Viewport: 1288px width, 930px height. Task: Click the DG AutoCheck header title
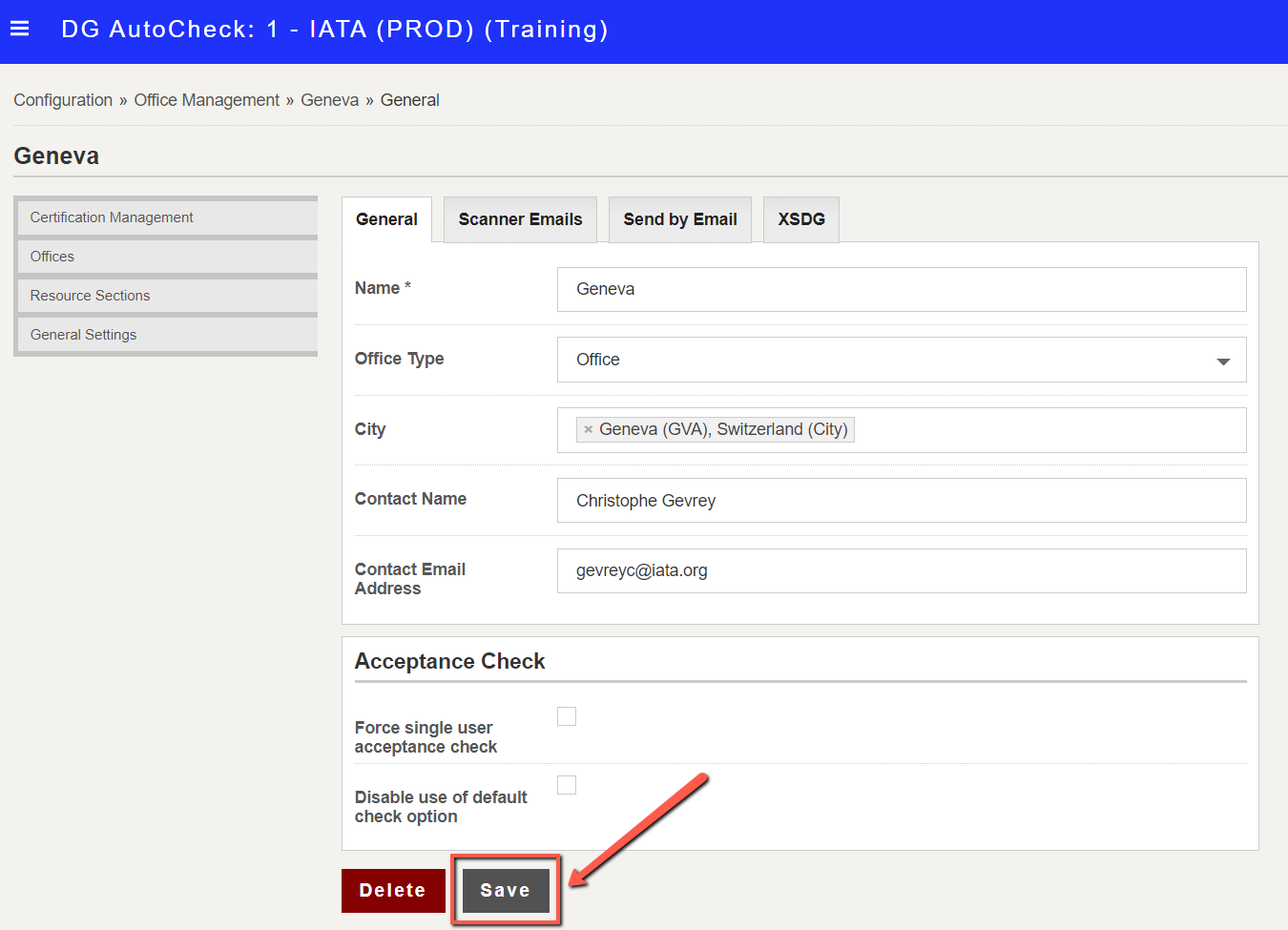(335, 30)
